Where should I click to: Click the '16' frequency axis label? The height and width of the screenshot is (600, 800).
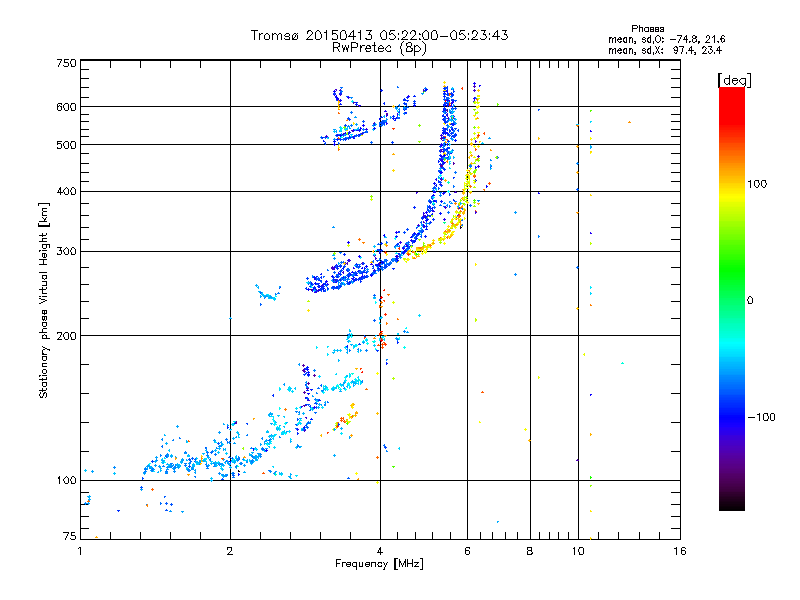click(680, 551)
